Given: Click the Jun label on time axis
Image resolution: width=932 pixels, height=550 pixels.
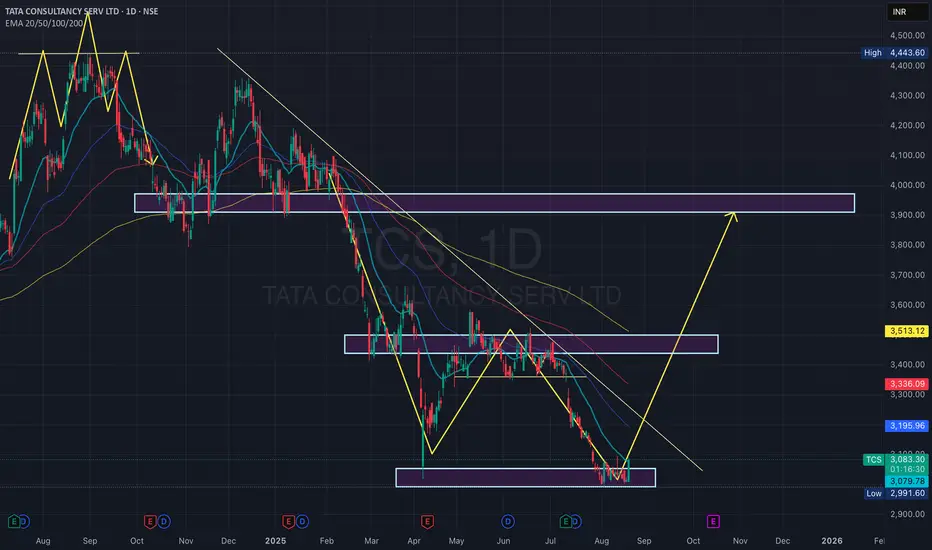Looking at the screenshot, I should pyautogui.click(x=503, y=540).
